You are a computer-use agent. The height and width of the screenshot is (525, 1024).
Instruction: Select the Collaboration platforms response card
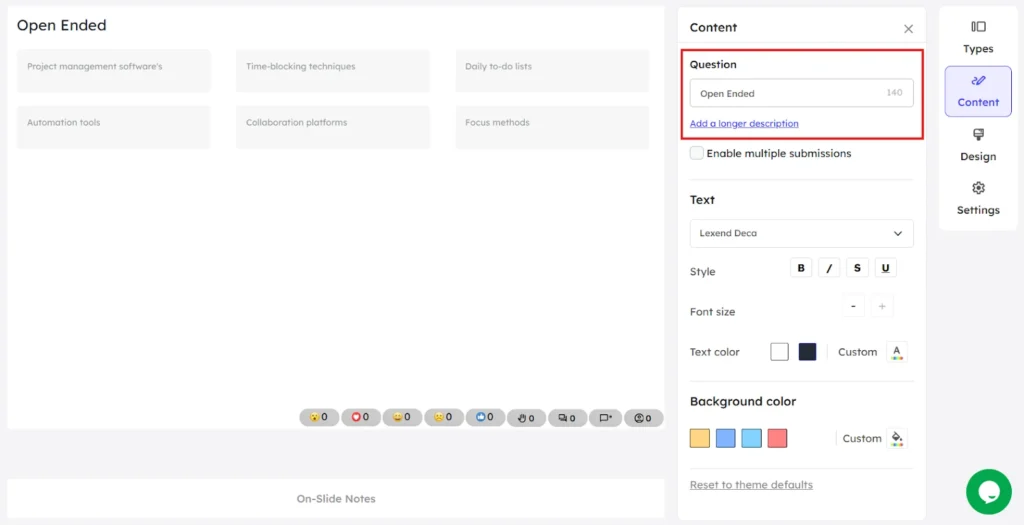point(333,127)
